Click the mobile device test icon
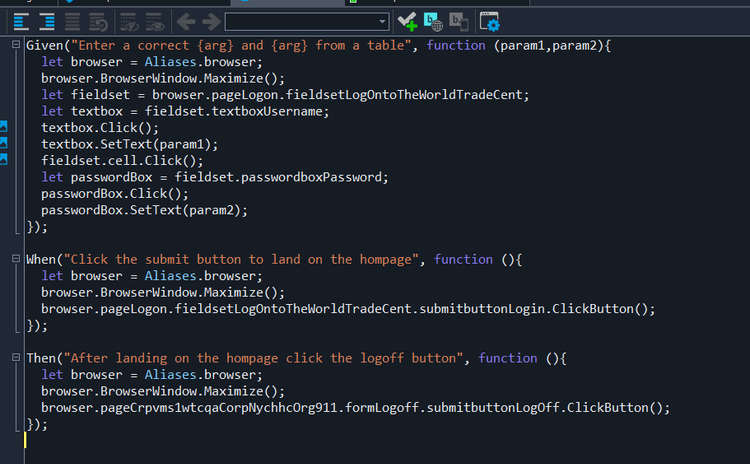Viewport: 750px width, 464px height. click(459, 22)
